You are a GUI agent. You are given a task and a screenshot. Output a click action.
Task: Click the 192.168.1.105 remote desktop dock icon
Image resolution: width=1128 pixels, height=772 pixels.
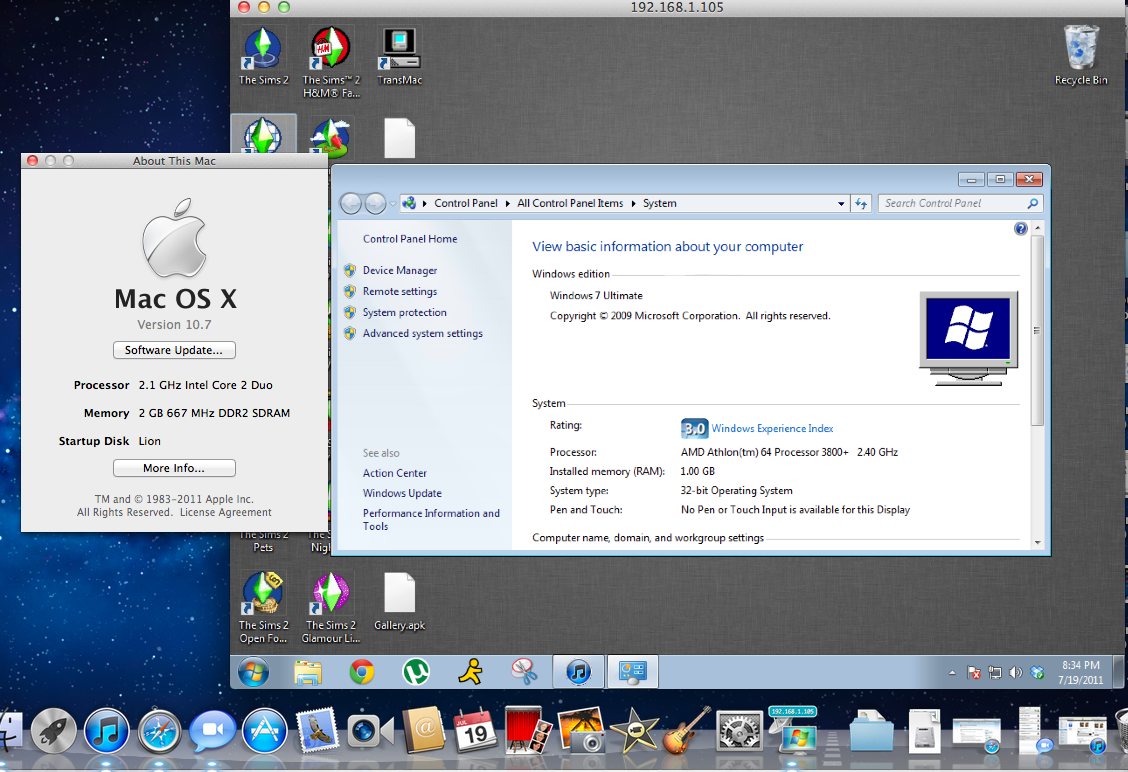pos(793,730)
